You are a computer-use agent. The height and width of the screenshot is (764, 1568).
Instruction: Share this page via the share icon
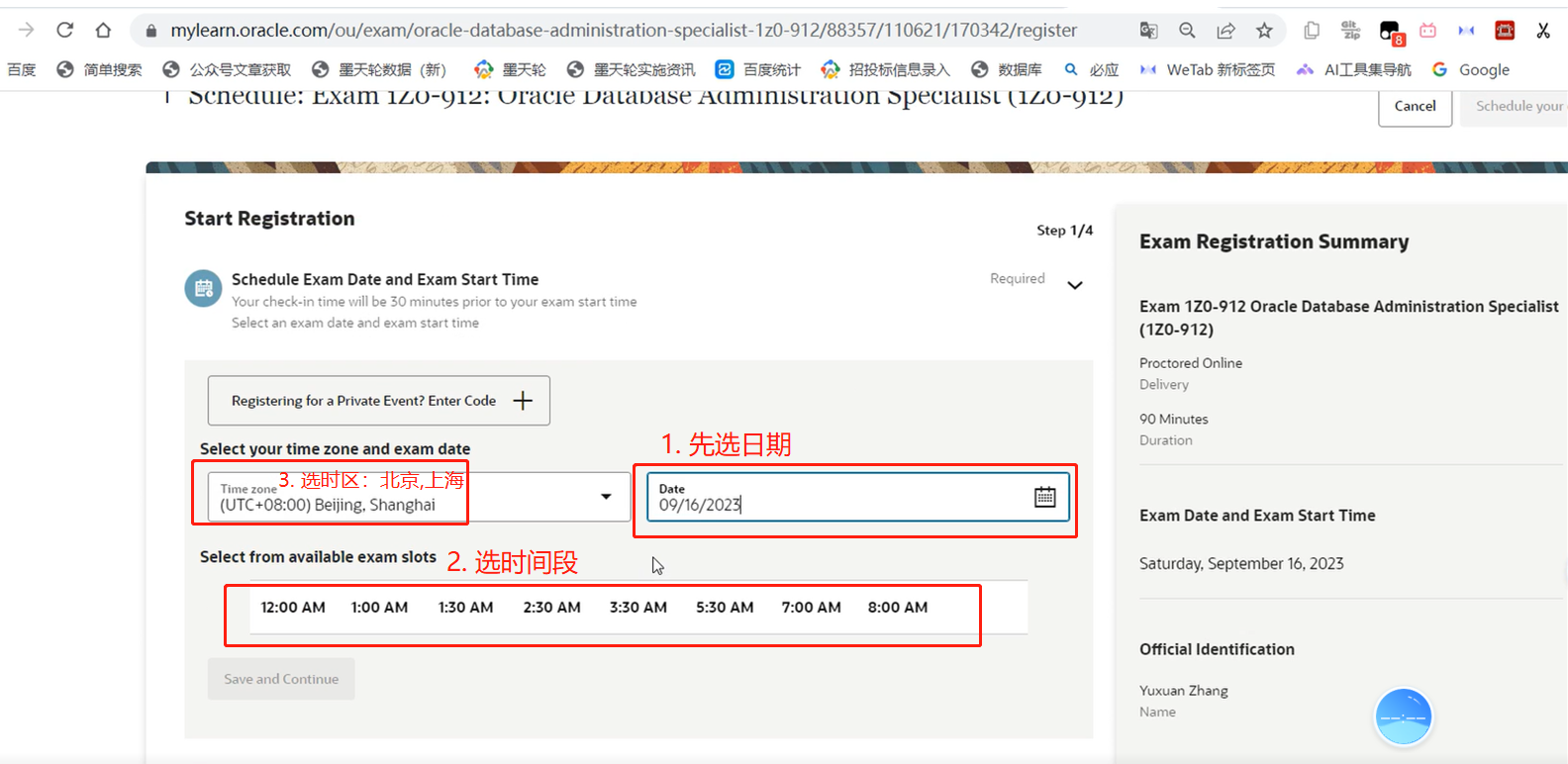pyautogui.click(x=1225, y=31)
